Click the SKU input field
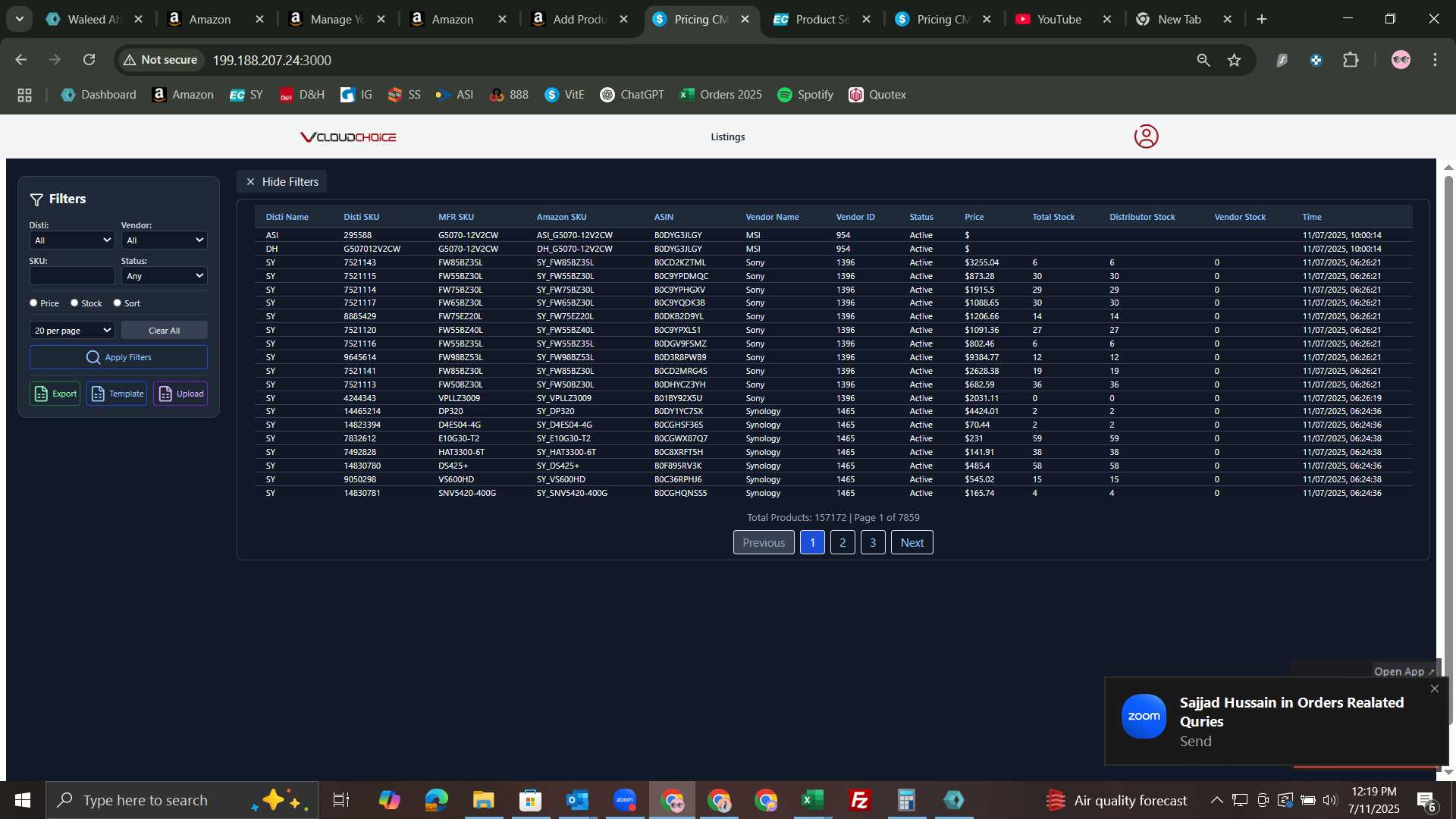Screen dimensions: 1456x819 (72, 276)
